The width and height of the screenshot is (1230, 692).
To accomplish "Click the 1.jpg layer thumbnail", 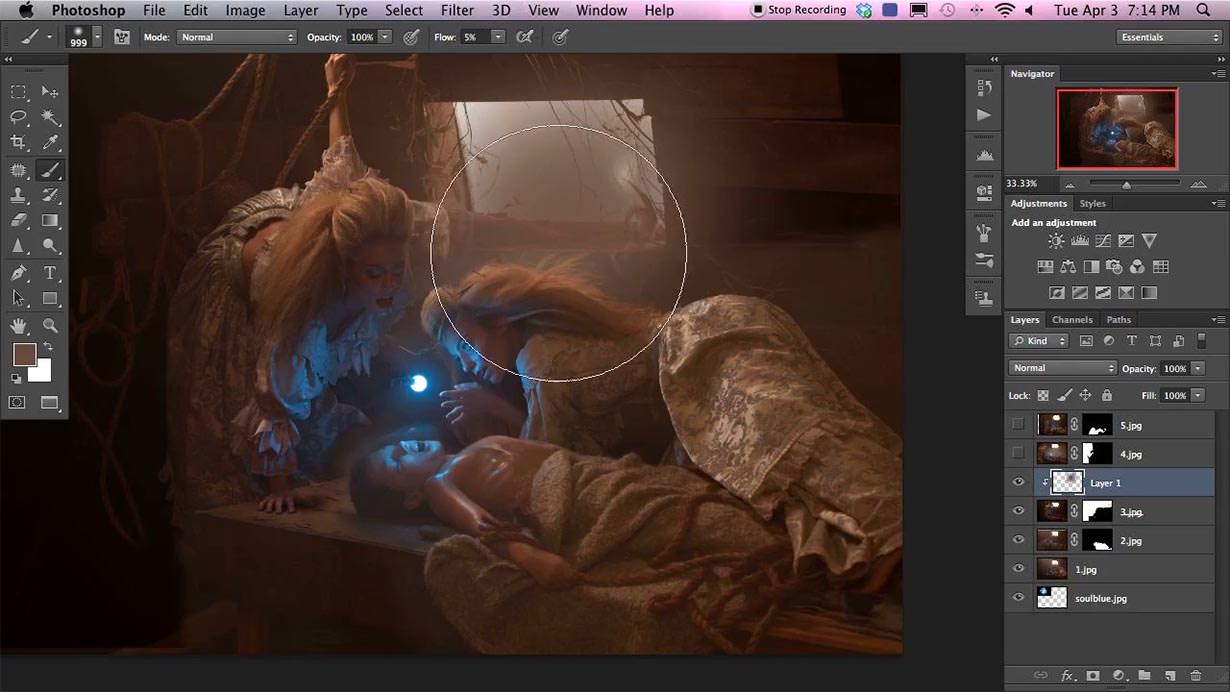I will [1052, 569].
